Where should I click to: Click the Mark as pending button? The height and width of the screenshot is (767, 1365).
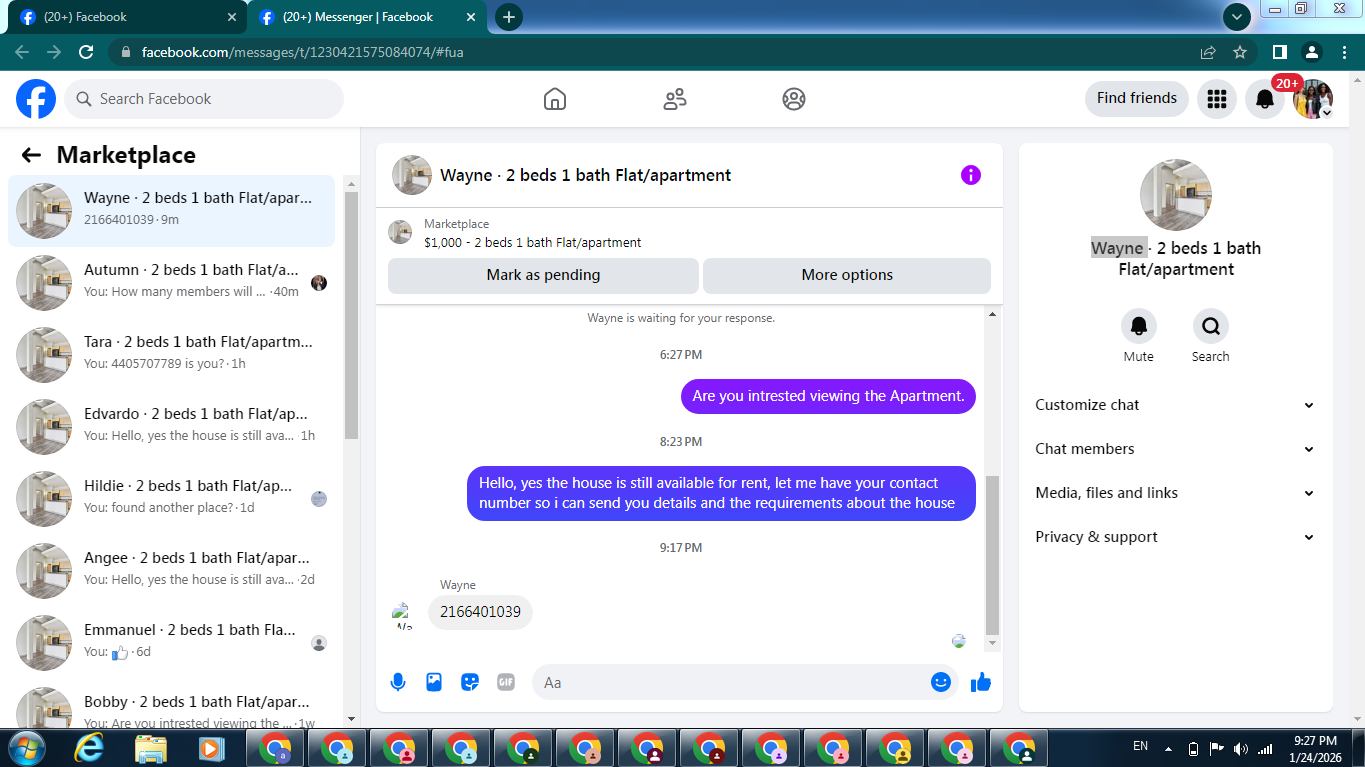(x=543, y=275)
